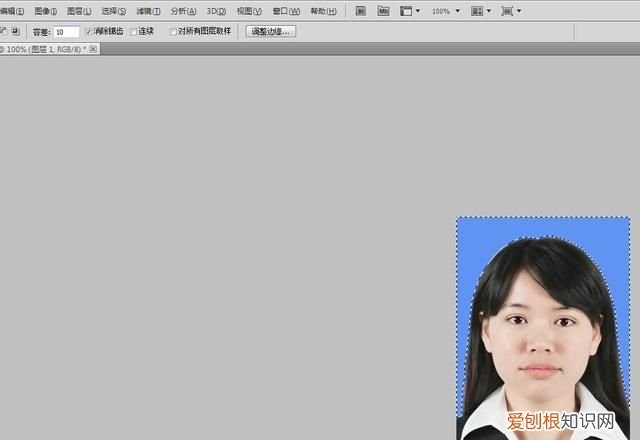Select the intersect-with-selection mode icon

[16, 31]
